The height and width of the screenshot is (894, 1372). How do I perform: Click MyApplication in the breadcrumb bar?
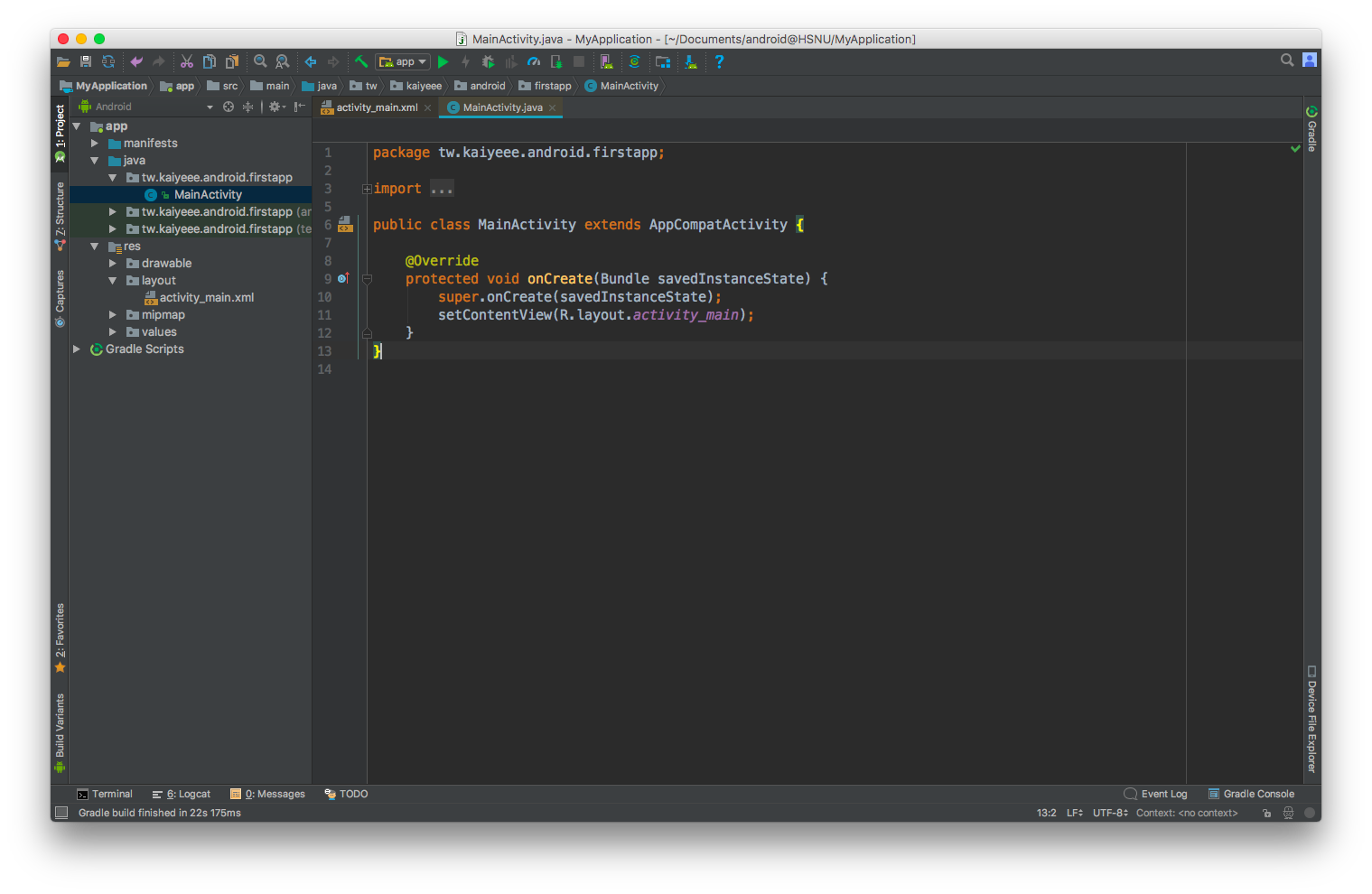pos(103,86)
